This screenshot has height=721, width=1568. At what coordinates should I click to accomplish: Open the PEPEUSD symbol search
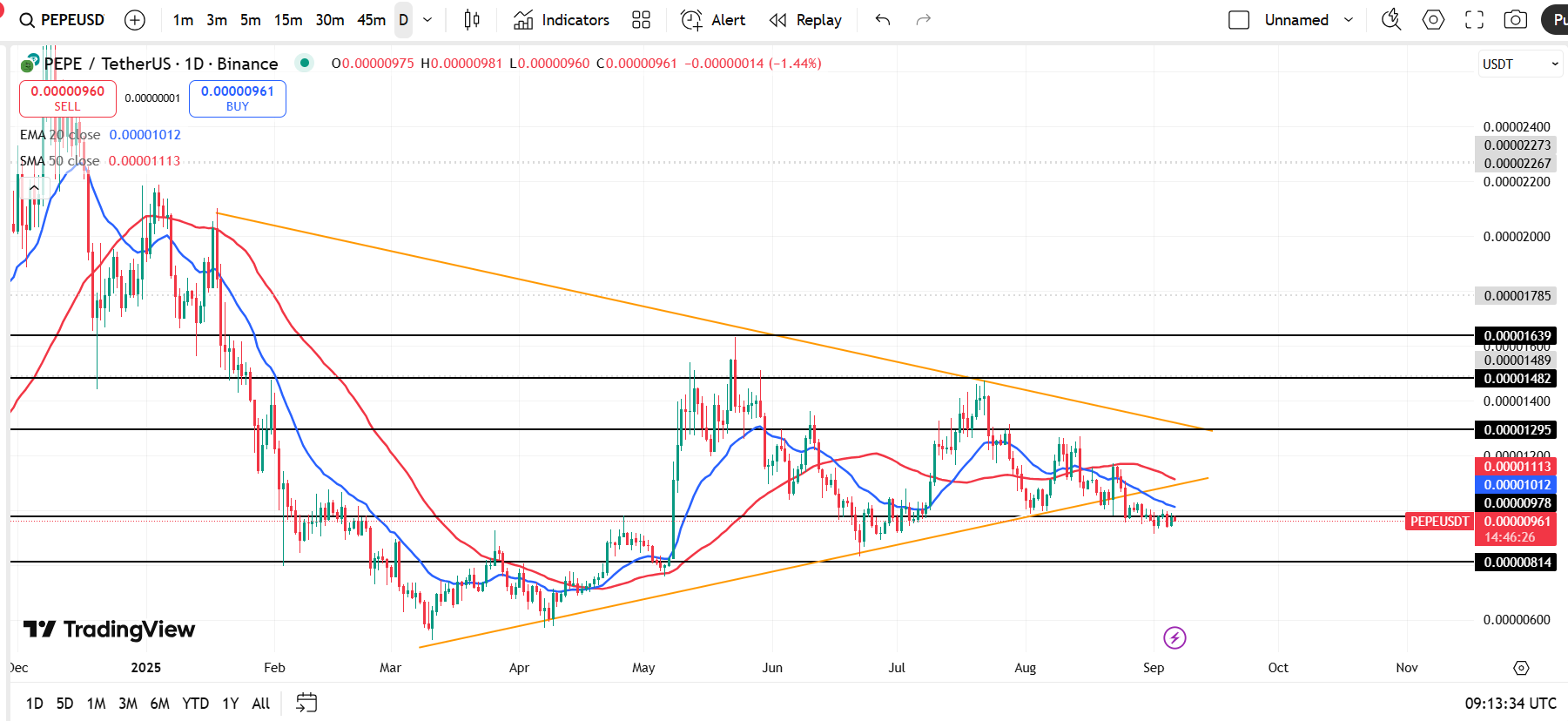61,20
